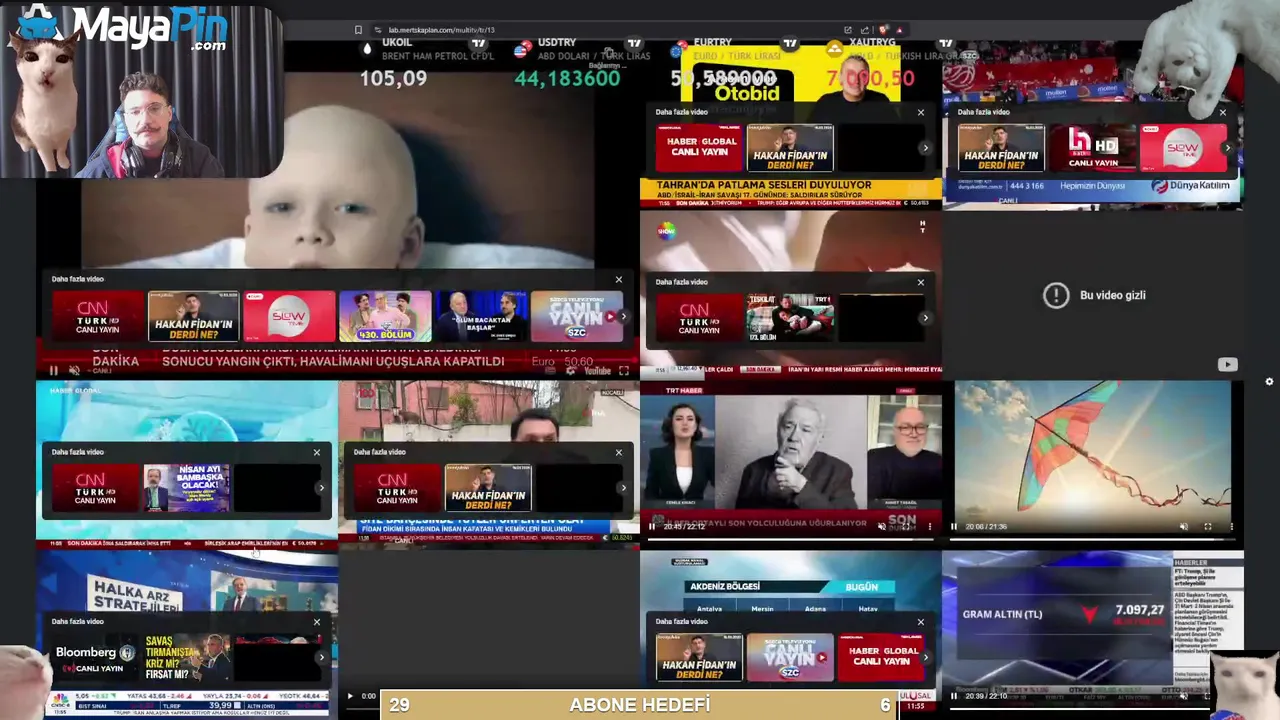Close suggestions panel over the Otobid video
This screenshot has width=1280, height=720.
pyautogui.click(x=921, y=112)
